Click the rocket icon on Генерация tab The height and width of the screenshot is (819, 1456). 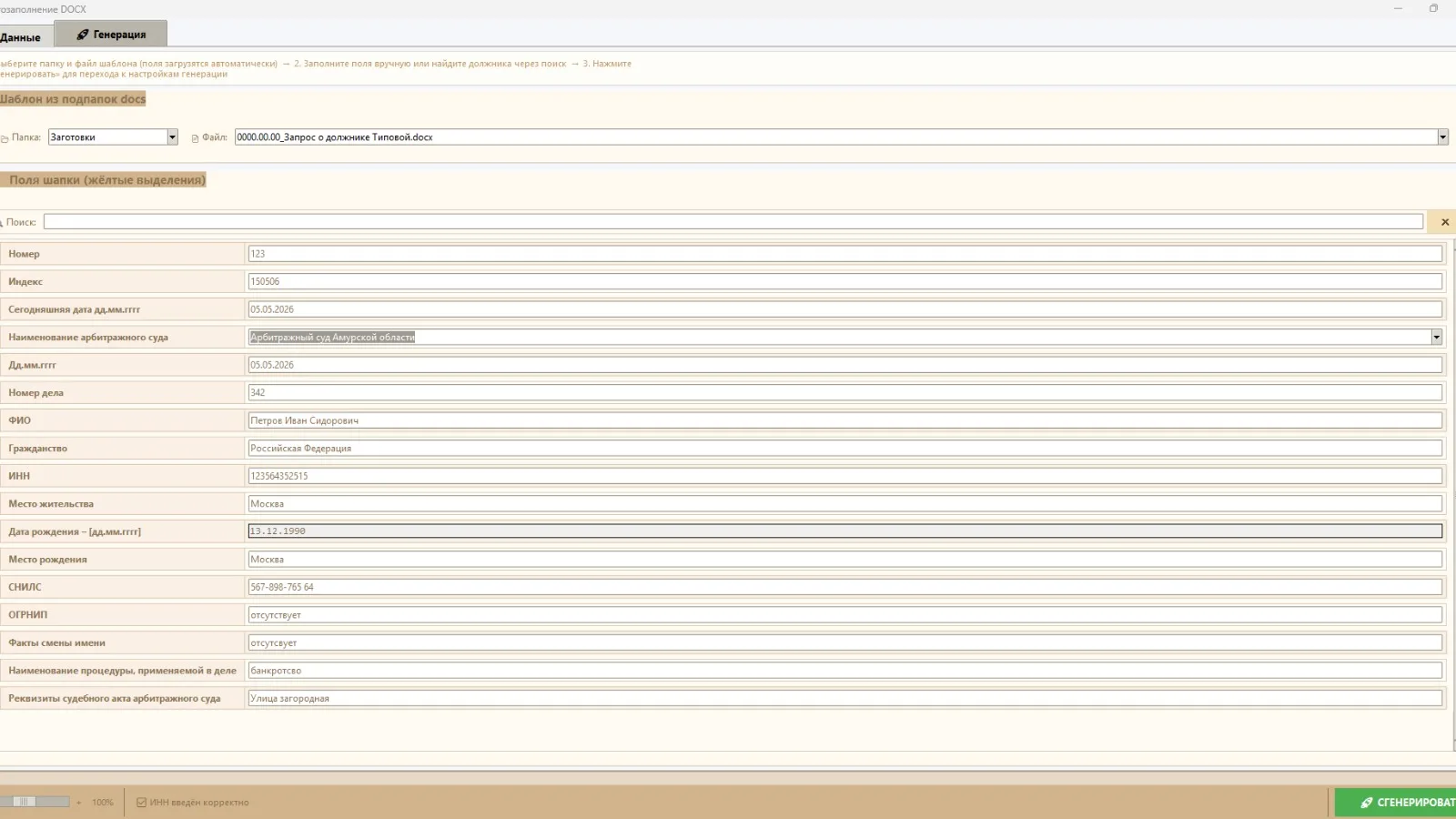pyautogui.click(x=83, y=35)
